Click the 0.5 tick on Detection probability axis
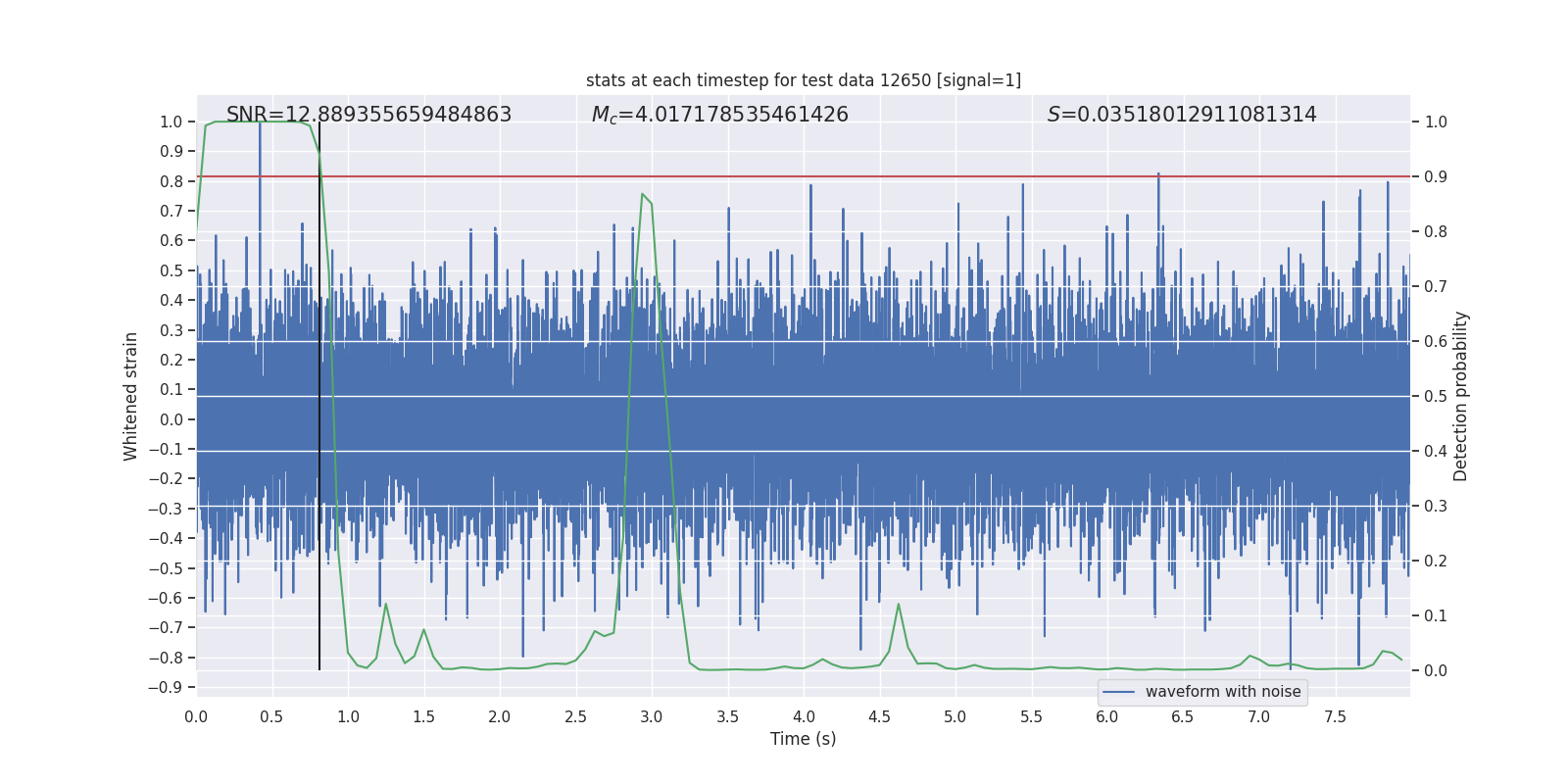1568x784 pixels. (1436, 397)
